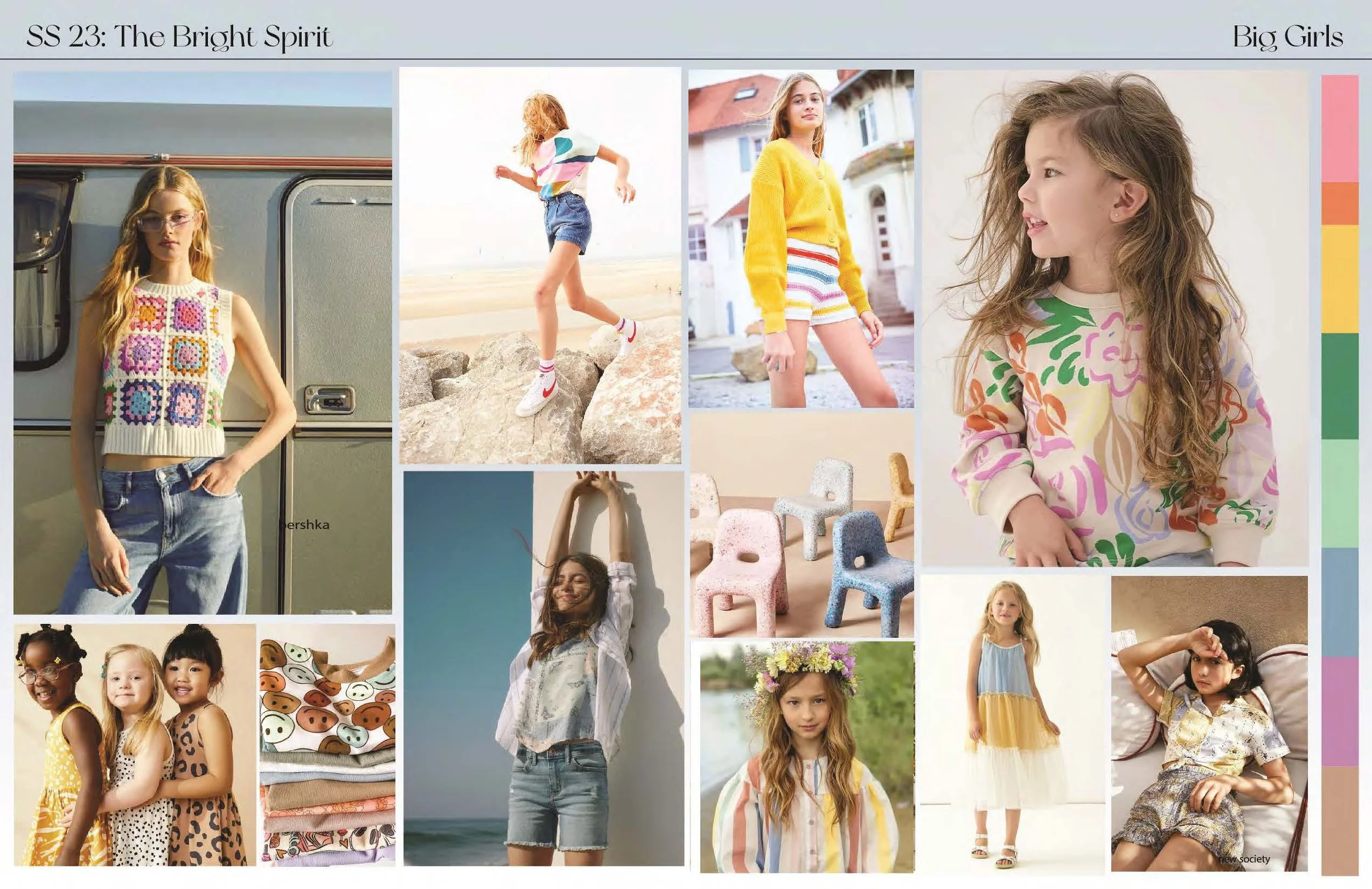Click the three girls in dresses photo
The image size is (1372, 889).
[x=134, y=744]
